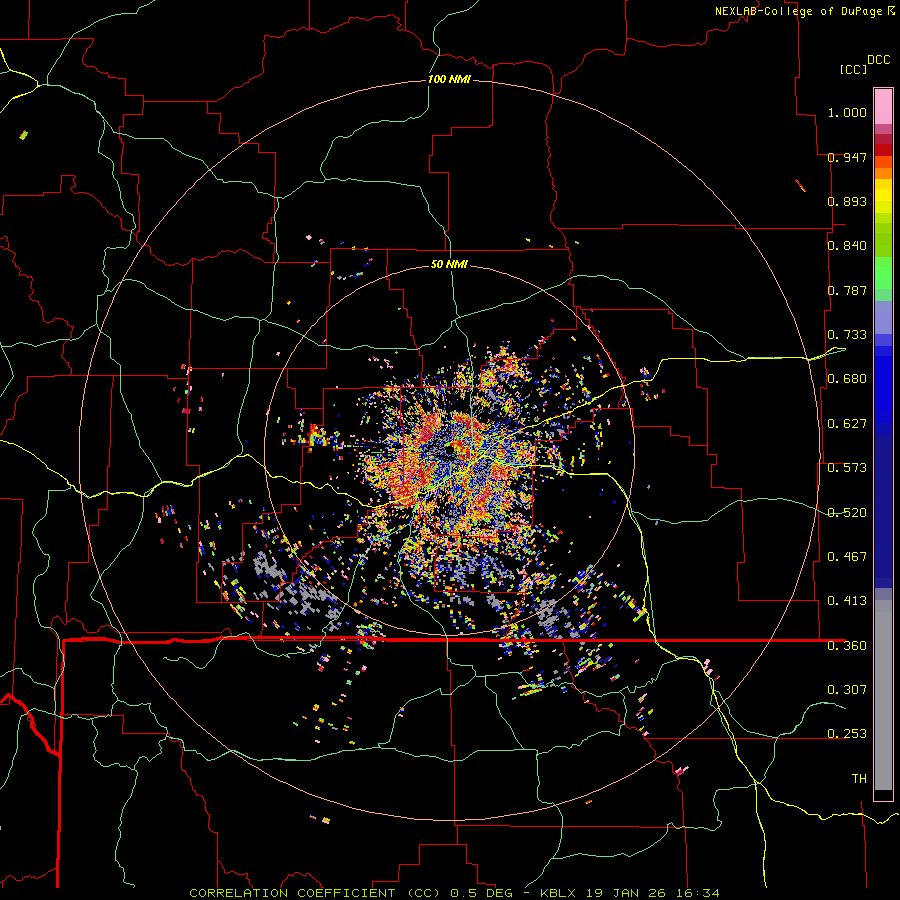This screenshot has width=900, height=900.
Task: Click the 0.733 legend value
Action: coord(847,335)
